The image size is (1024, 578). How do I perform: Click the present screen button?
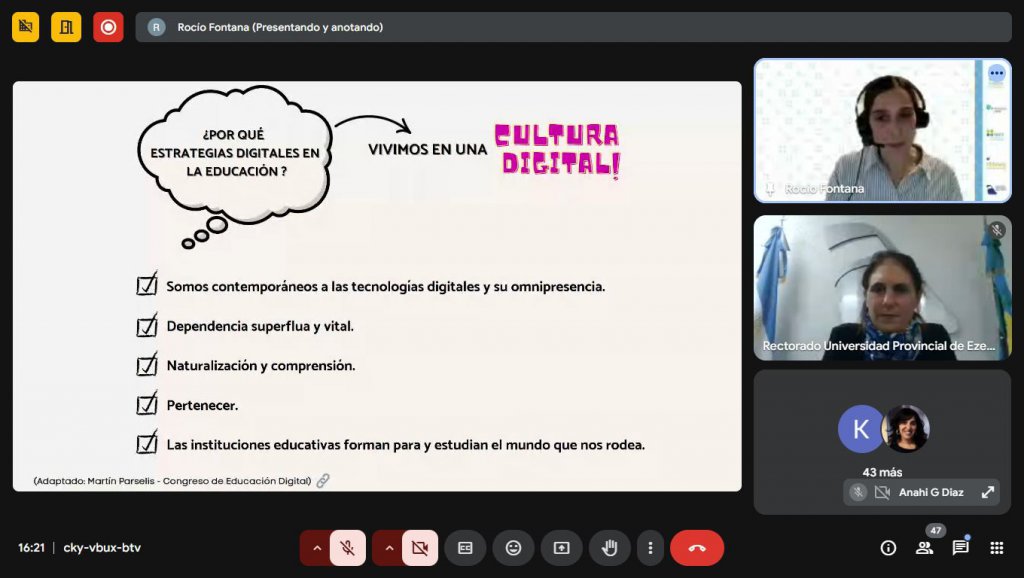[x=562, y=548]
